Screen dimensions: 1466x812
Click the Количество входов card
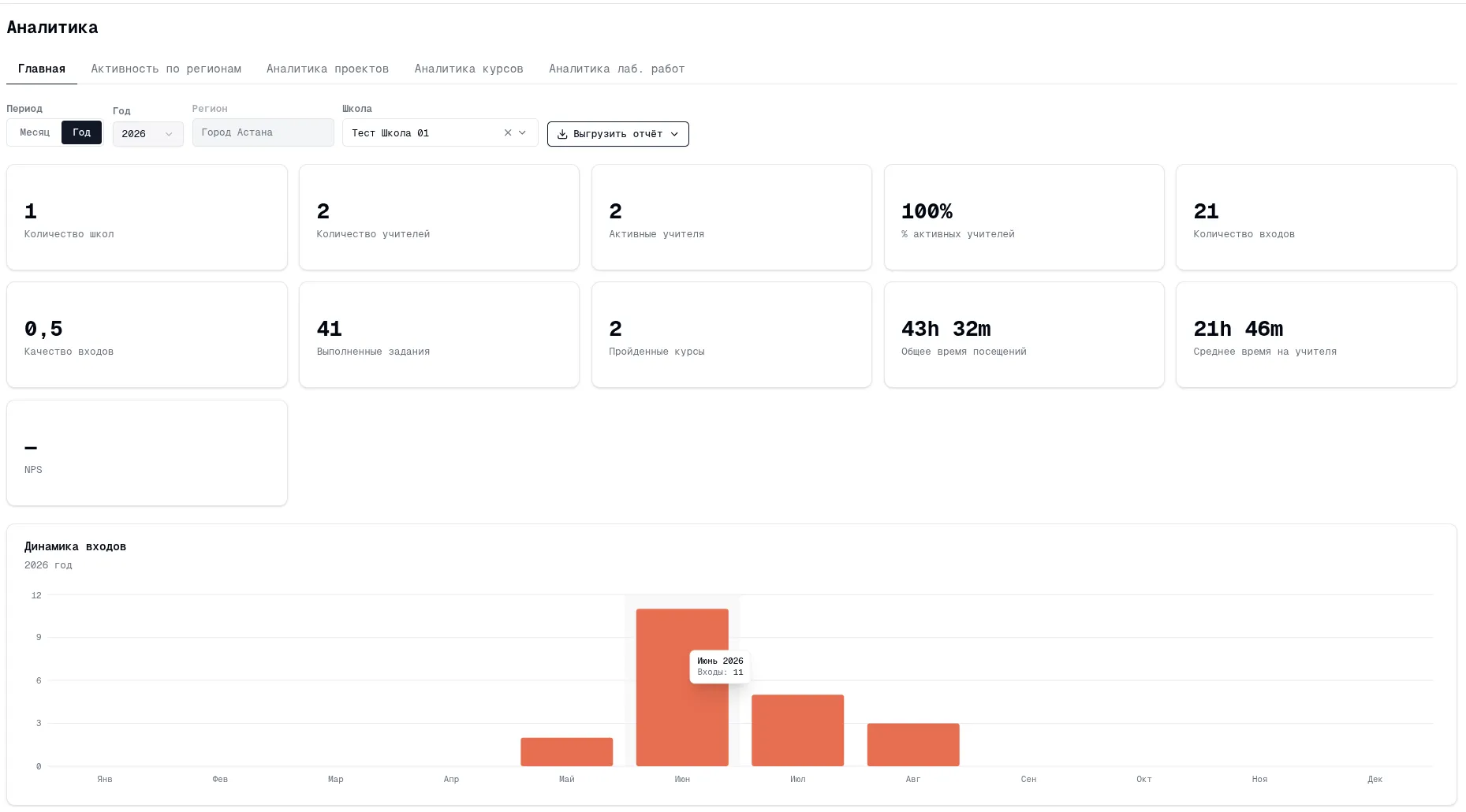pyautogui.click(x=1316, y=218)
